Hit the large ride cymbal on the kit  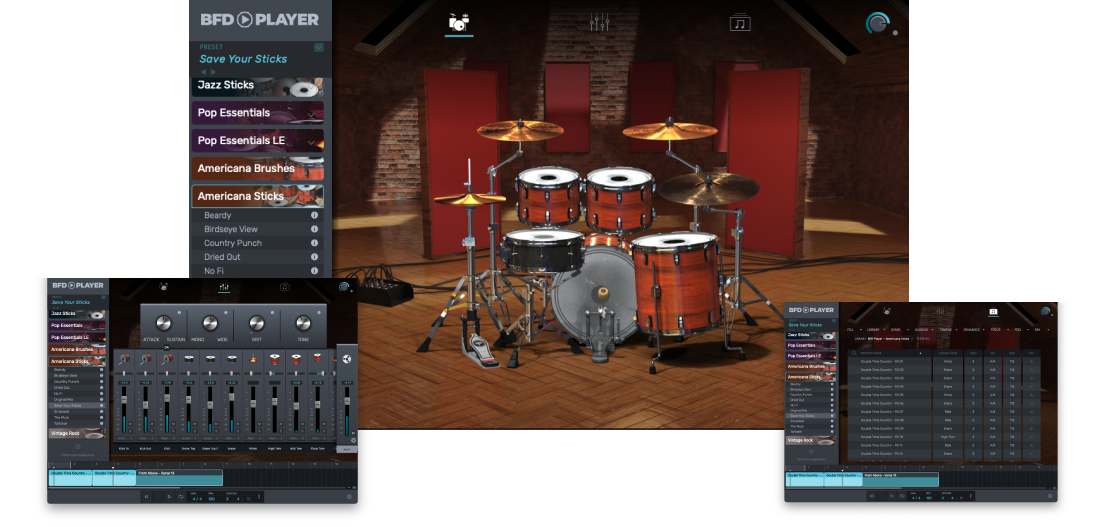click(x=709, y=188)
